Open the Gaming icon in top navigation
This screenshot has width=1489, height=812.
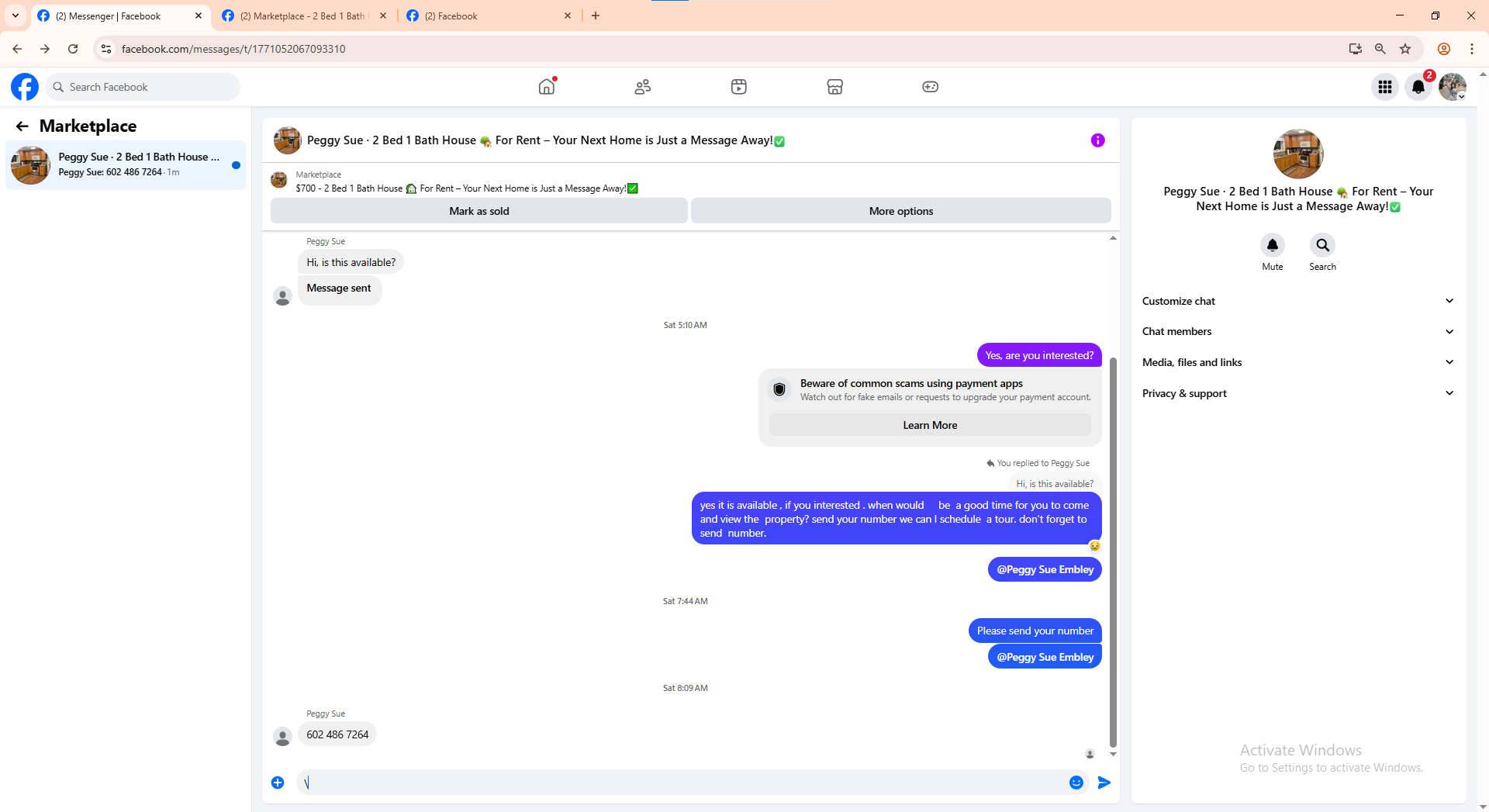point(931,87)
